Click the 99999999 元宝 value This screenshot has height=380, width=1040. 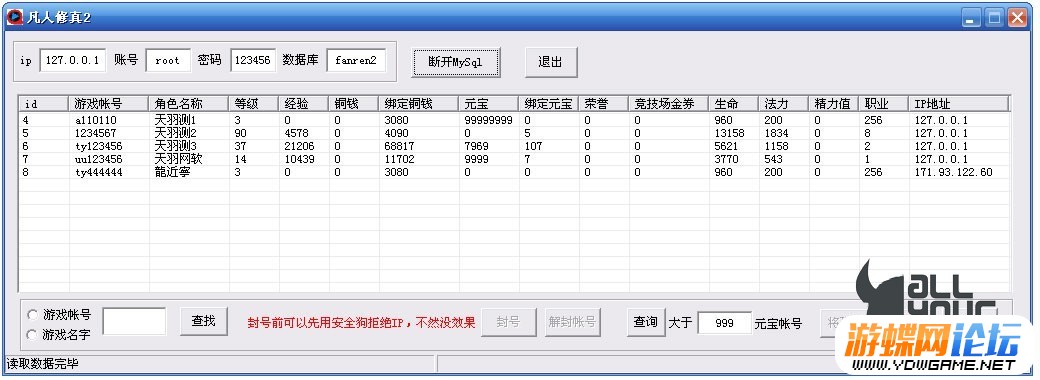(x=488, y=121)
